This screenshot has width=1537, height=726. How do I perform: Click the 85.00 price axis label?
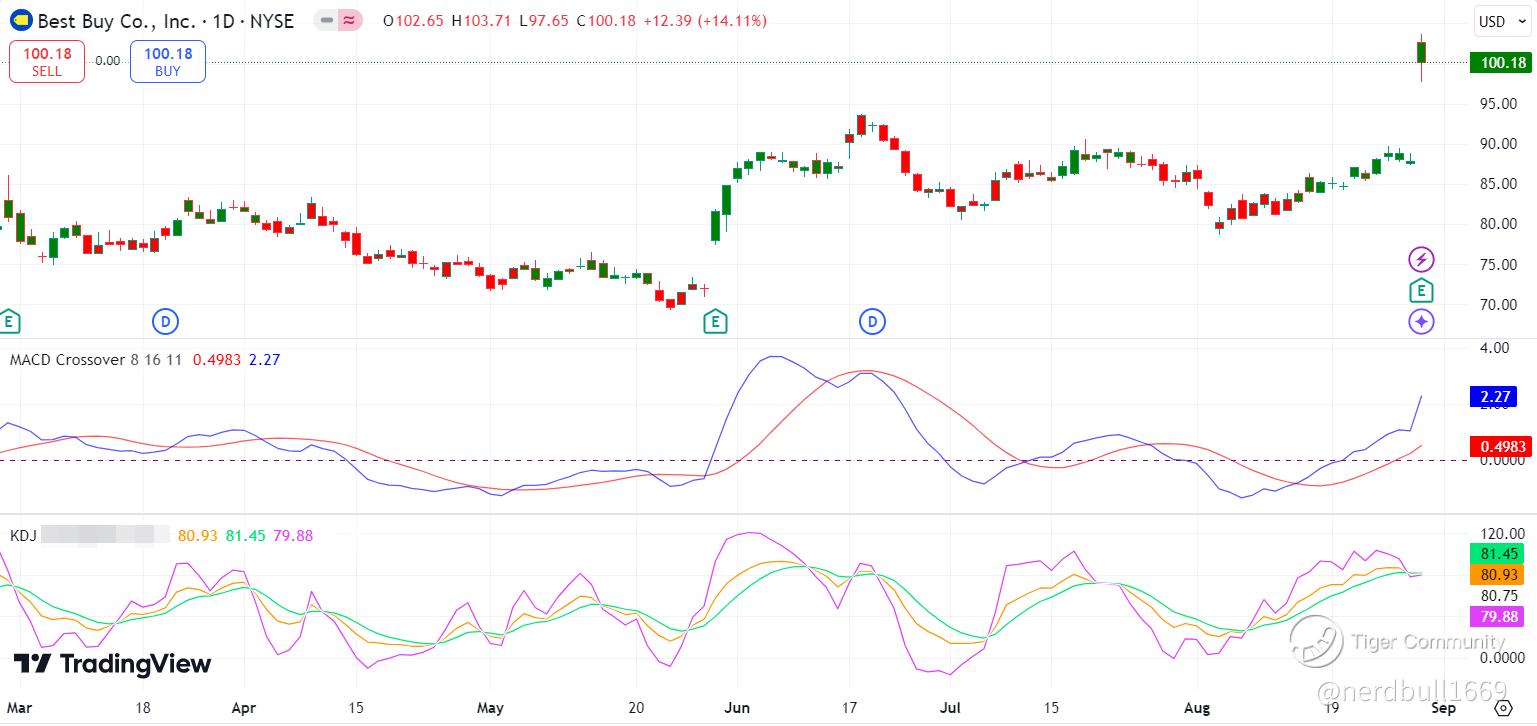(x=1500, y=184)
